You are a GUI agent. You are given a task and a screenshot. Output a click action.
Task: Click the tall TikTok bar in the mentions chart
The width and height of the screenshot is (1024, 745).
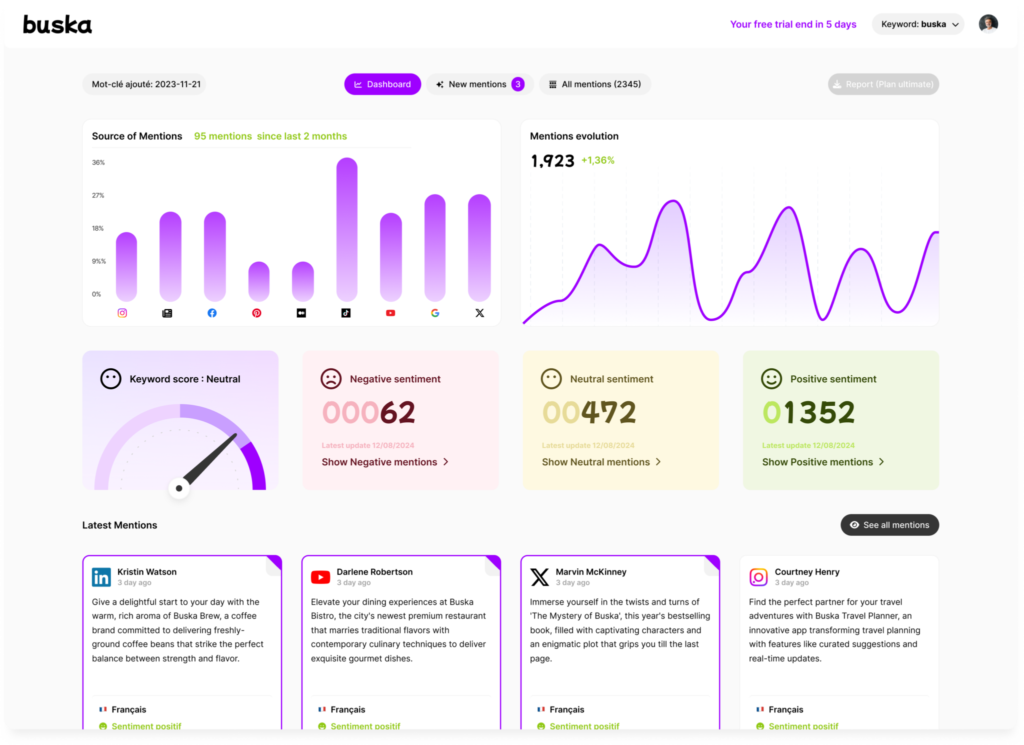[347, 229]
